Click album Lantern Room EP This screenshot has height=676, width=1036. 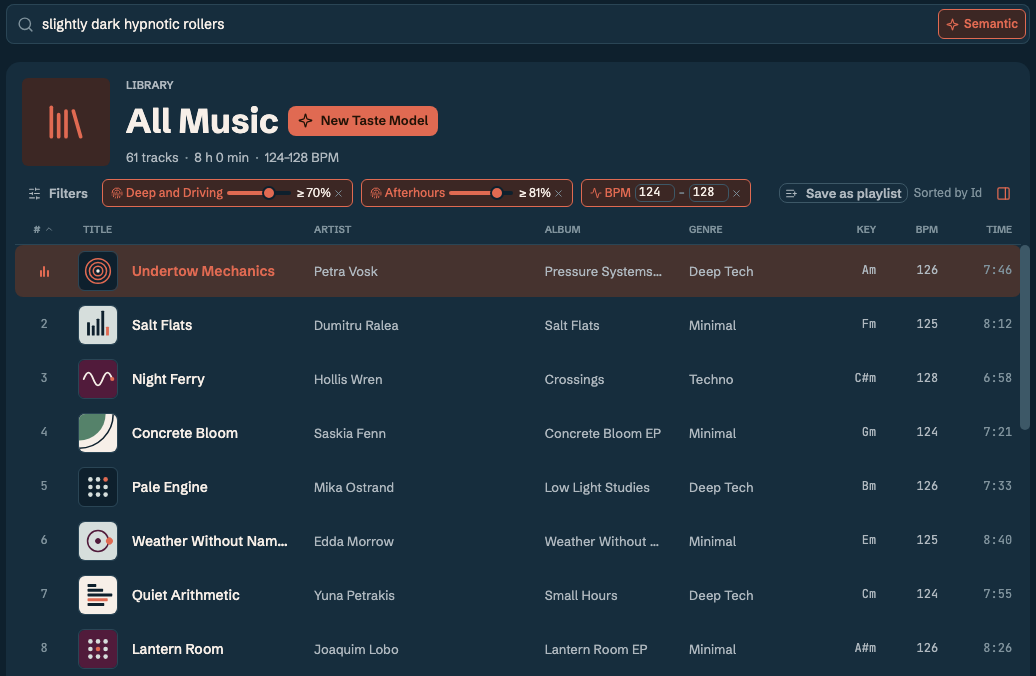coord(595,650)
